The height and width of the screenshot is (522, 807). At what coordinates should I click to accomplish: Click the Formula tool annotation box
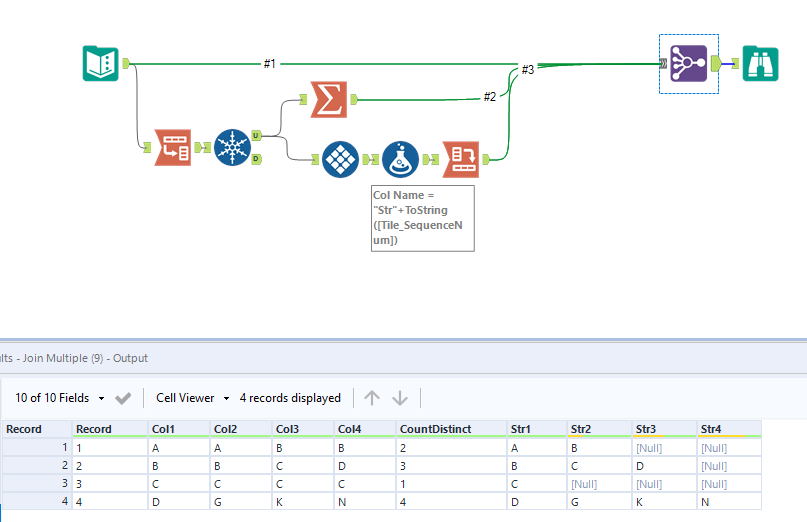(423, 218)
